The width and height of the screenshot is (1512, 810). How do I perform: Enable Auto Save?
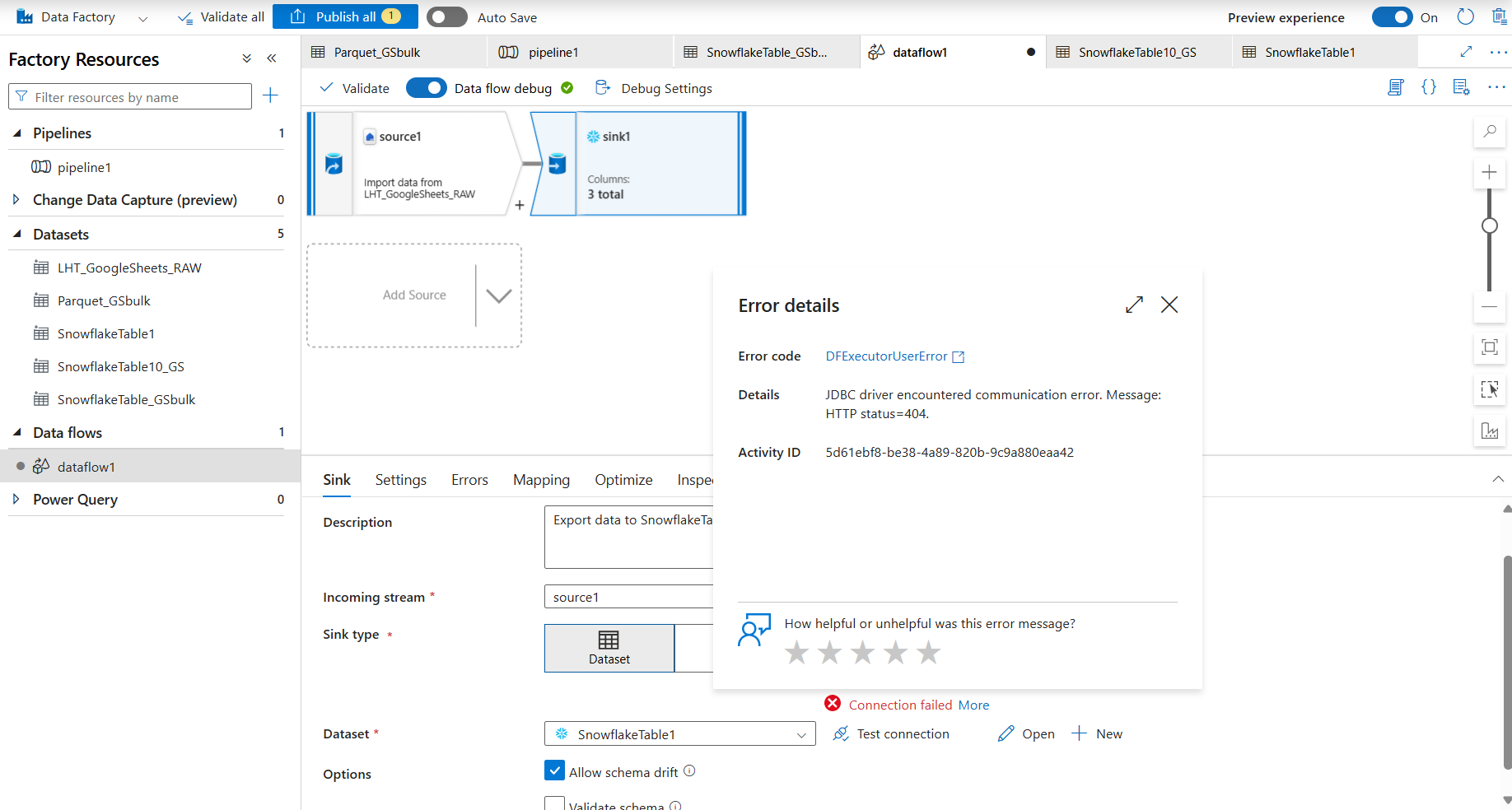pyautogui.click(x=447, y=16)
